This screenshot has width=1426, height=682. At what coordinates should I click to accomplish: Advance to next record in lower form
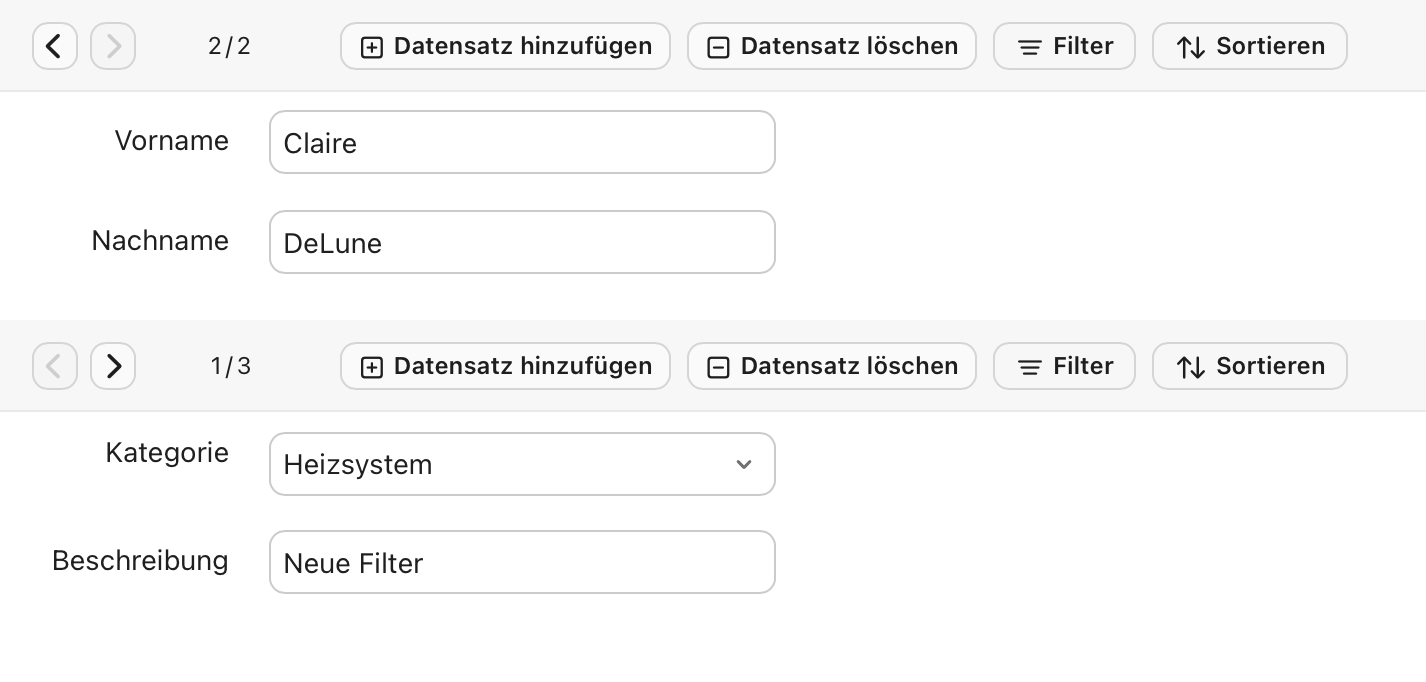click(x=113, y=366)
